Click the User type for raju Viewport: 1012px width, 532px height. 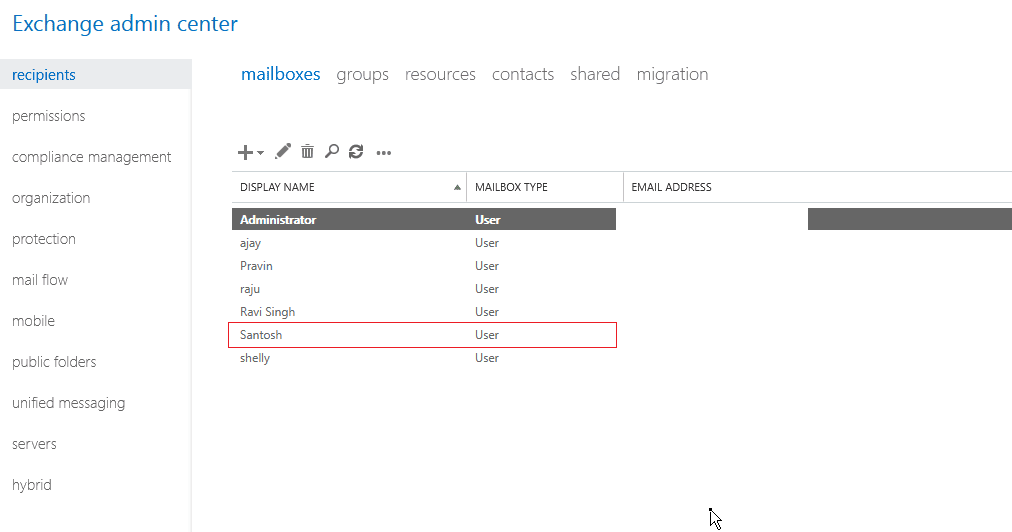click(487, 289)
